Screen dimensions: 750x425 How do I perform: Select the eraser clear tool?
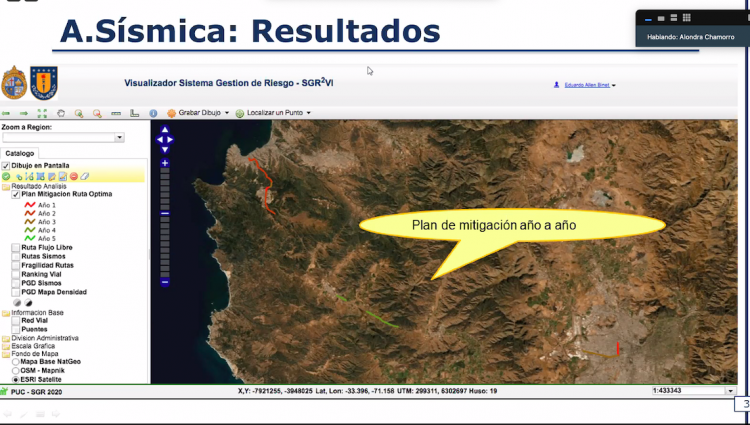click(x=85, y=176)
